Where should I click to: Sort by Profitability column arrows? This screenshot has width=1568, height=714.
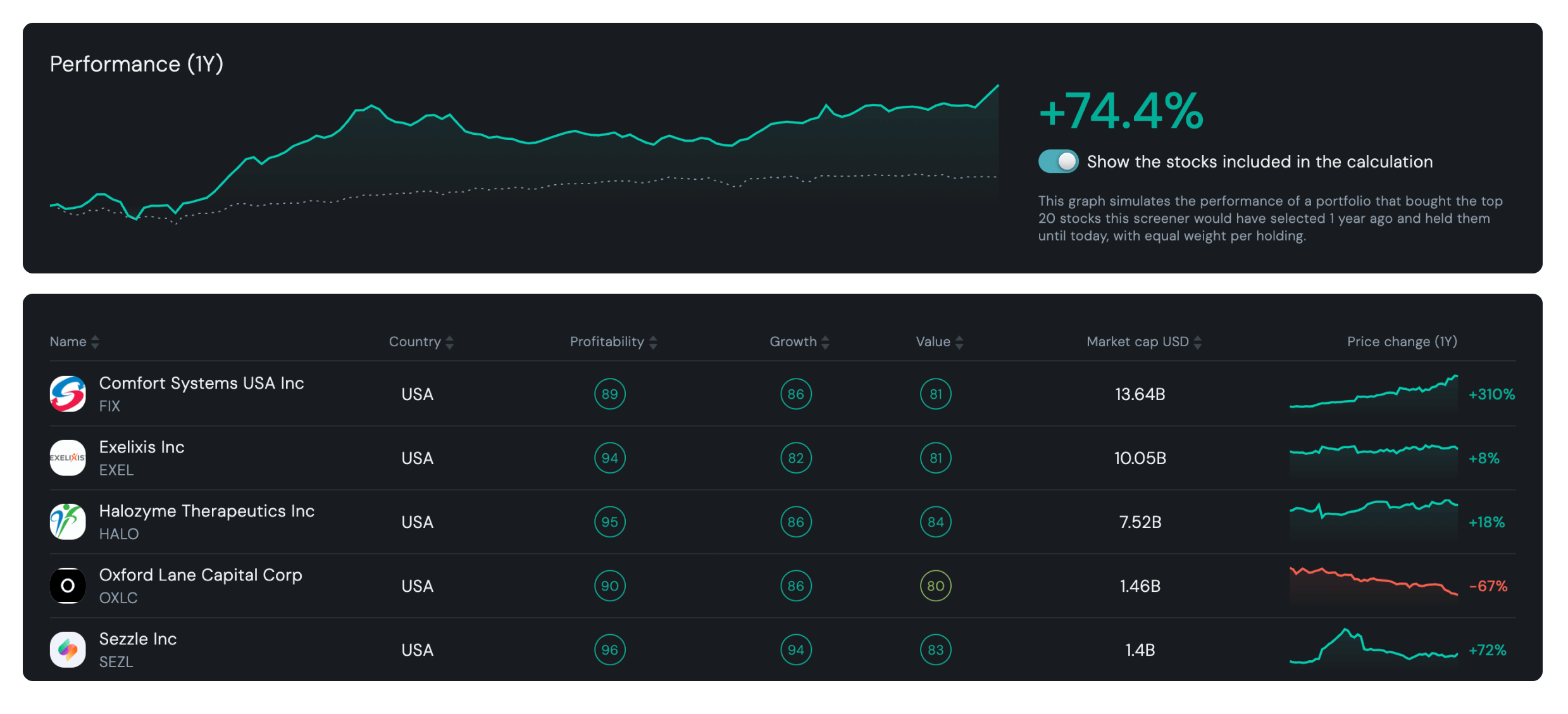click(653, 342)
